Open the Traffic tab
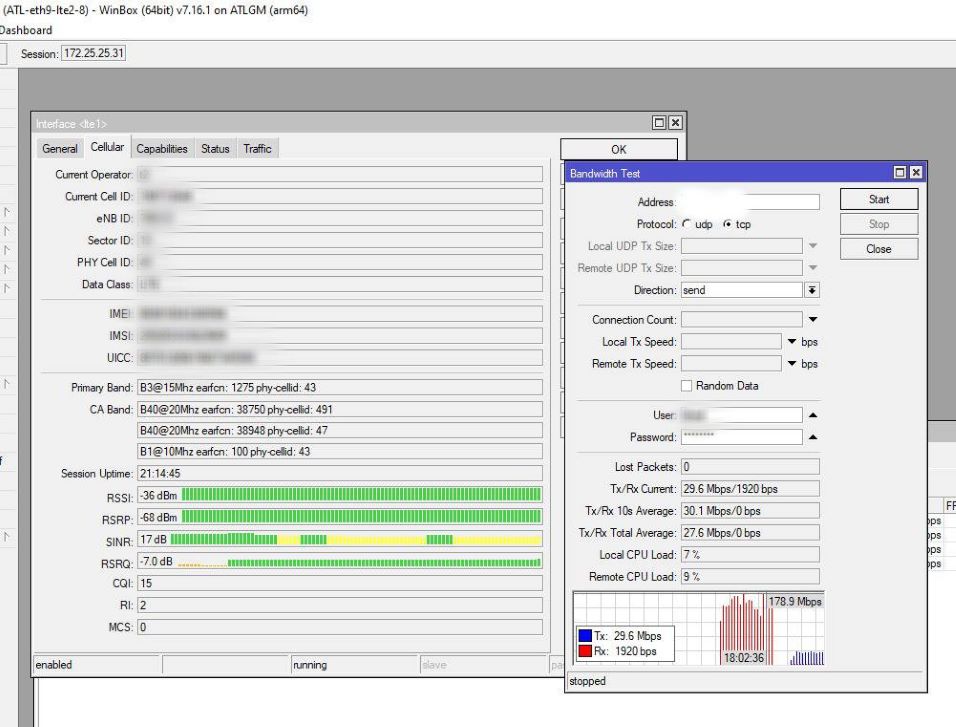 click(x=257, y=149)
